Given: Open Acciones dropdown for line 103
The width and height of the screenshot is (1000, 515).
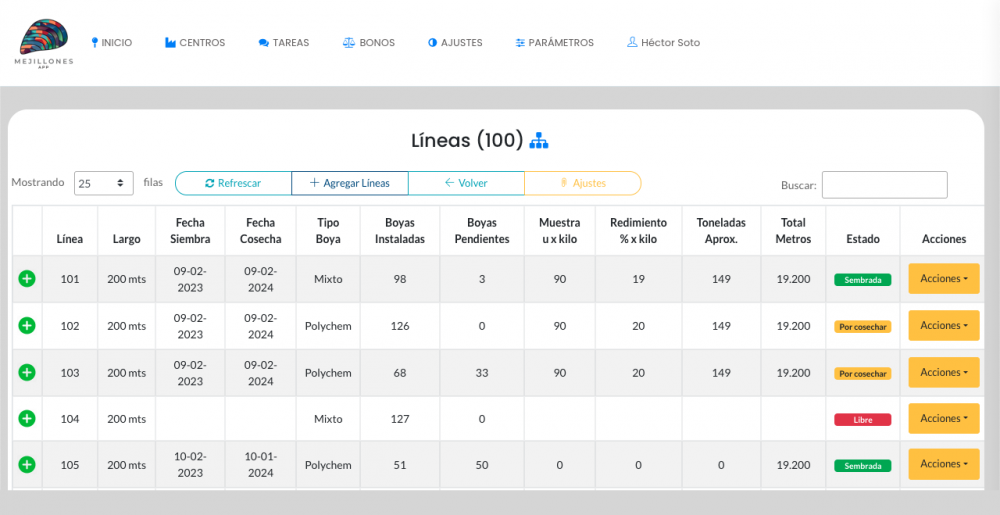Looking at the screenshot, I should [944, 372].
